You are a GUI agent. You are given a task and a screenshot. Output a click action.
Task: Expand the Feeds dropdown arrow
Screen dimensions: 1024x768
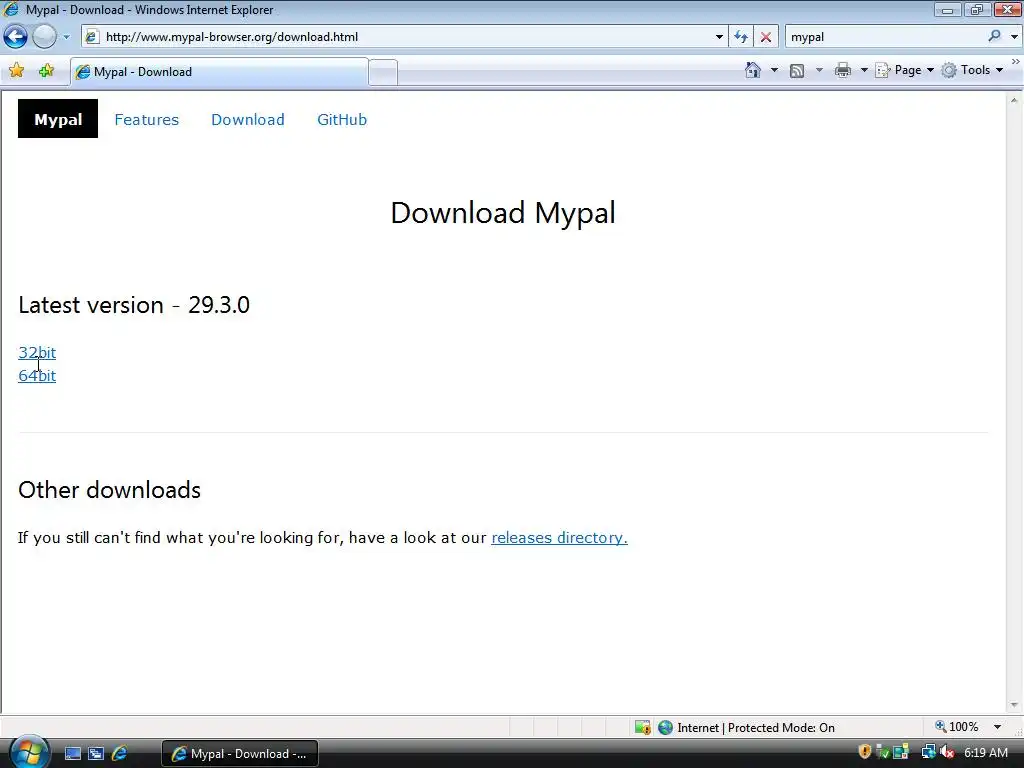tap(819, 70)
